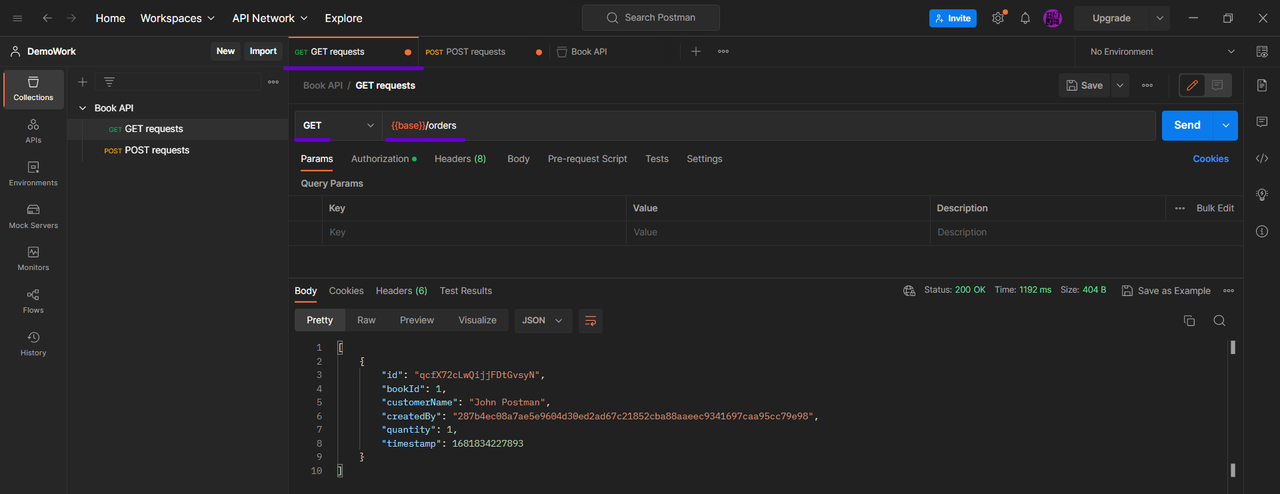This screenshot has width=1280, height=494.
Task: Open the request Headers (8) tab
Action: (460, 159)
